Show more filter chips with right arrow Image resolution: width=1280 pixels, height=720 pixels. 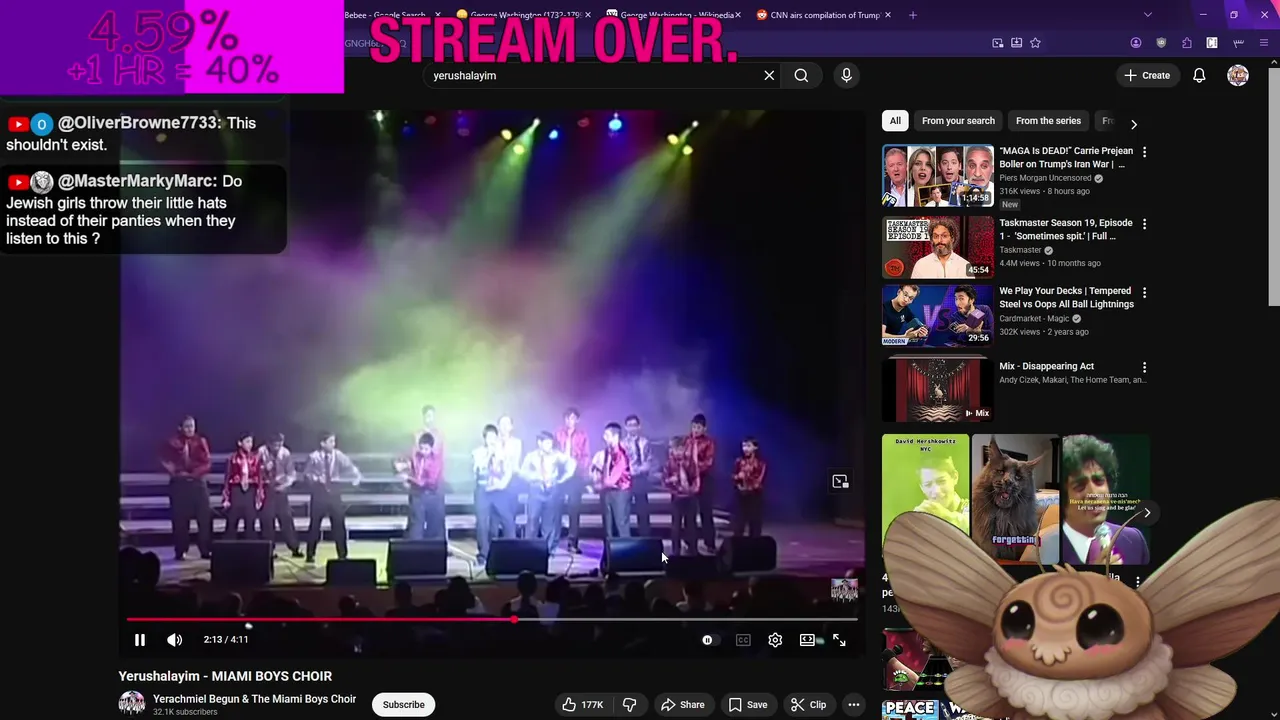[x=1133, y=124]
